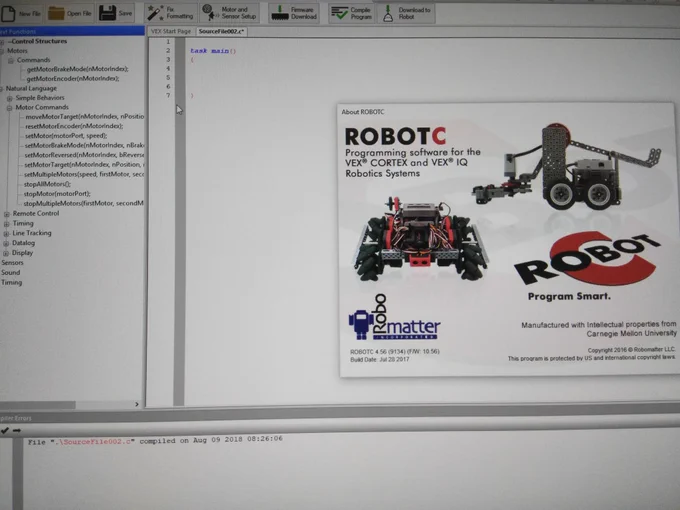Image resolution: width=680 pixels, height=510 pixels.
Task: Switch to the VEX Start Page tab
Action: pos(171,31)
